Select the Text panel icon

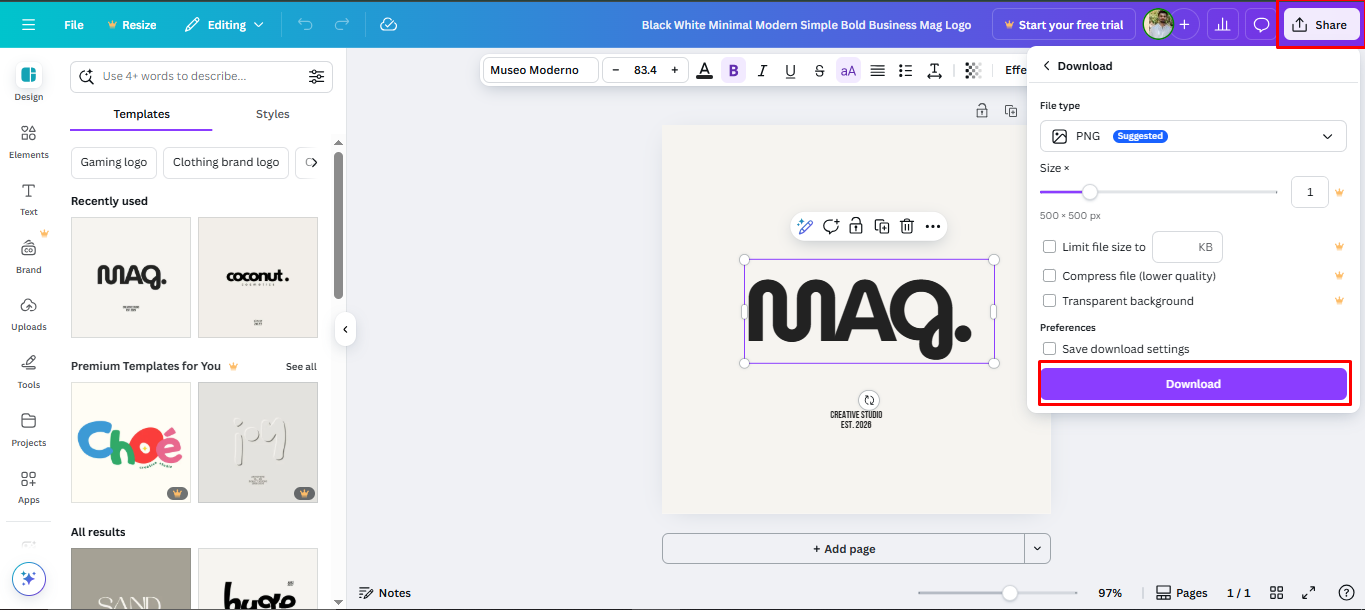point(28,196)
